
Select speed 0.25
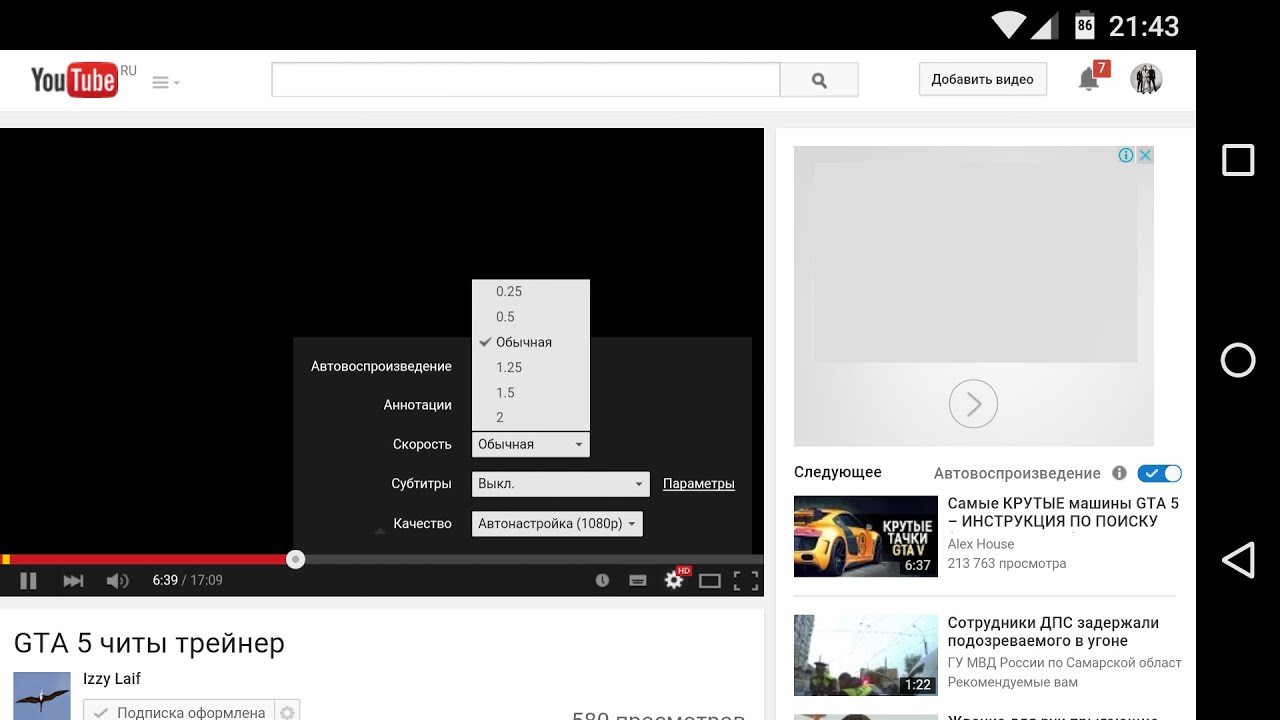tap(531, 292)
